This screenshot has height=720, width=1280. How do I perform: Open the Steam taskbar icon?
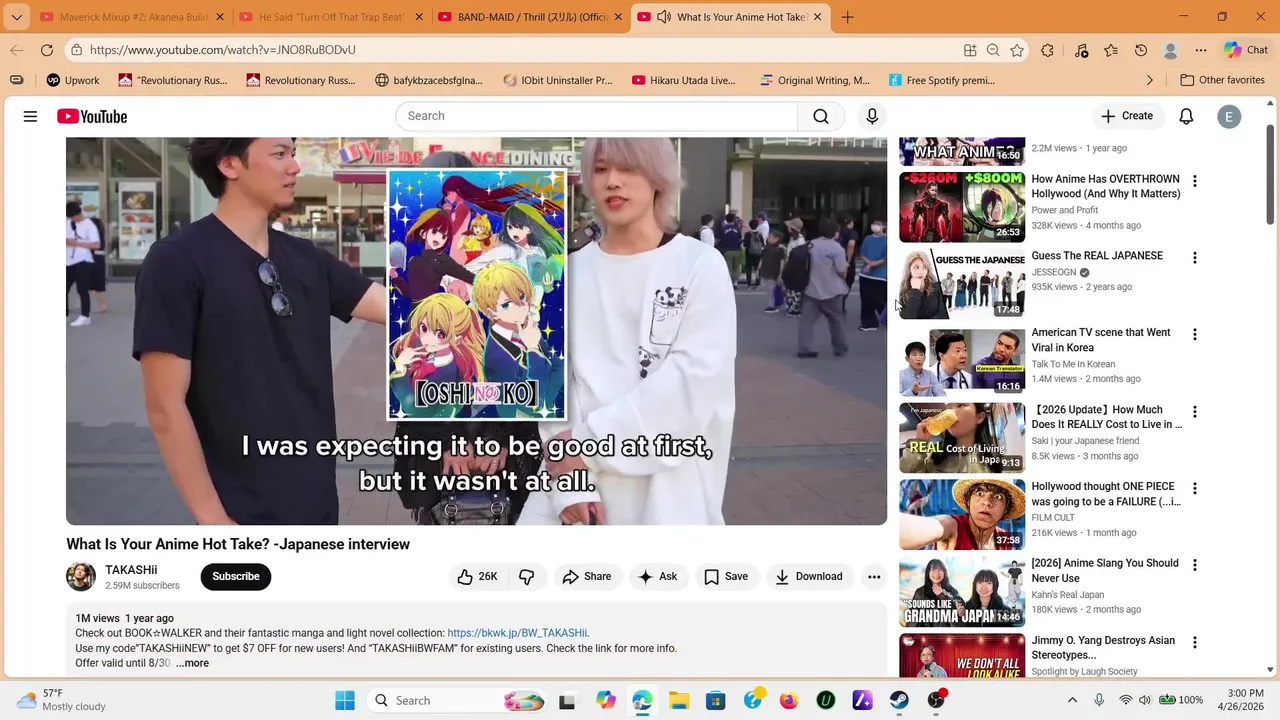tap(899, 700)
